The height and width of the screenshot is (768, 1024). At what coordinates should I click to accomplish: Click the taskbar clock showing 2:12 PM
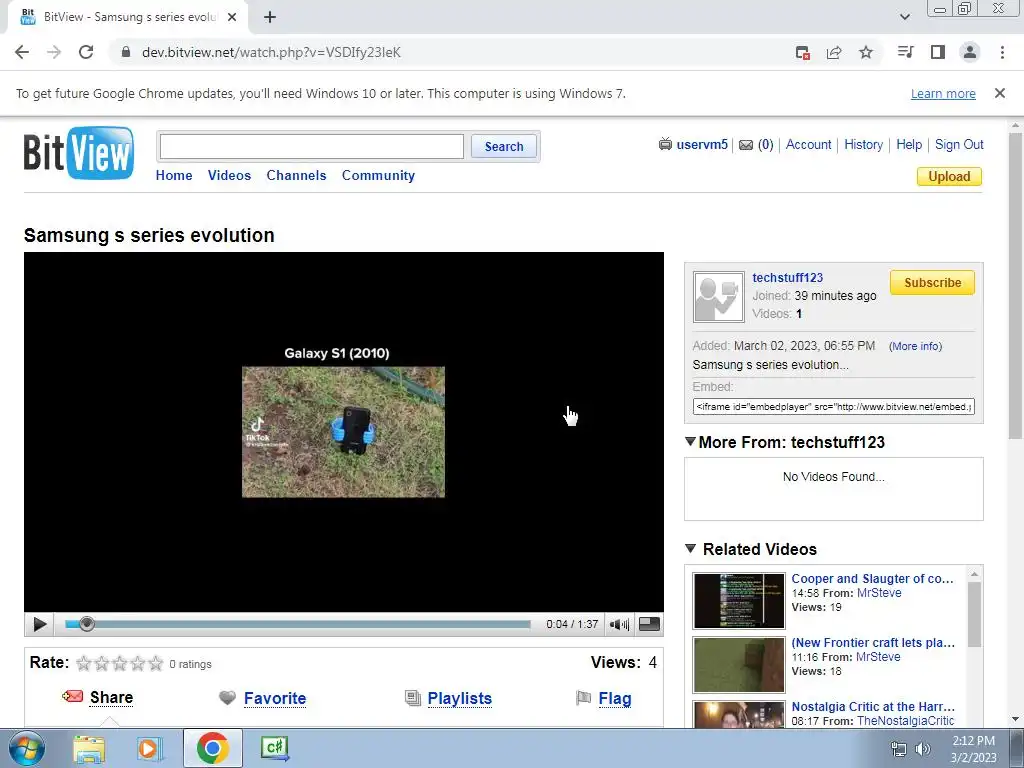pos(973,749)
